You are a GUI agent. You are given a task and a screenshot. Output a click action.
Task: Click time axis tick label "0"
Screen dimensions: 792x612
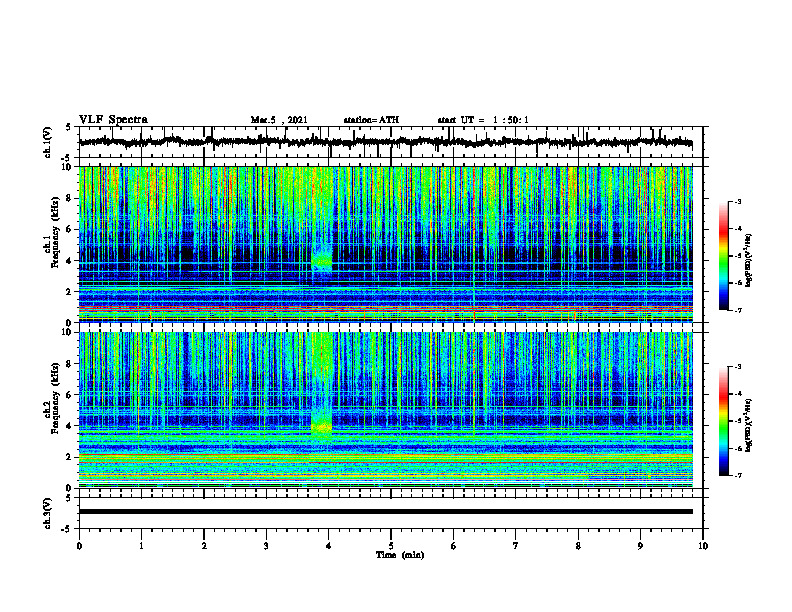point(79,546)
